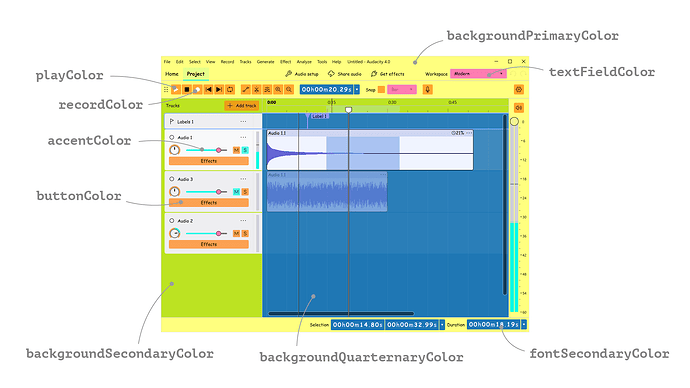
Task: Open the Analyze menu
Action: 304,62
